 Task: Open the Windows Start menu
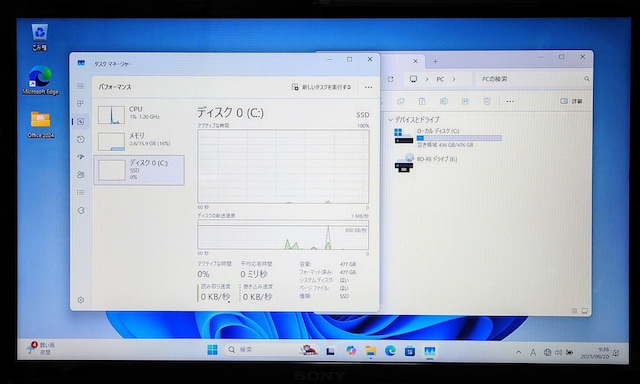tap(212, 350)
